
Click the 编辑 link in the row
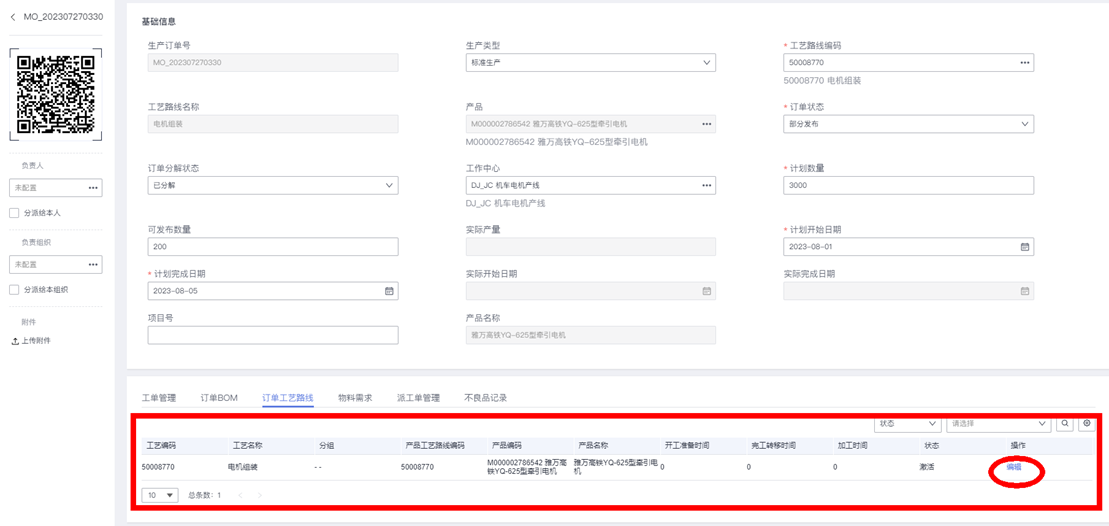coord(1014,467)
